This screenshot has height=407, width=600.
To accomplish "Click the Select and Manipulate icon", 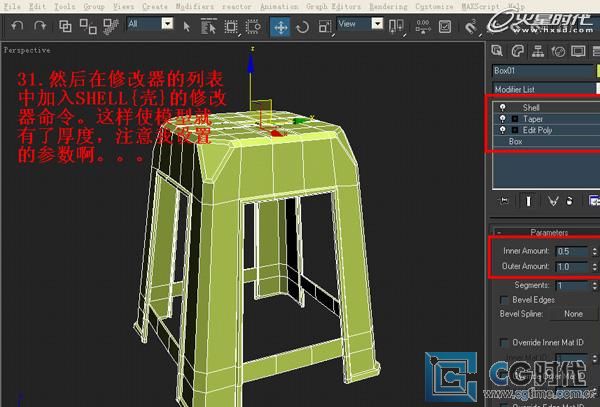I will click(x=422, y=27).
